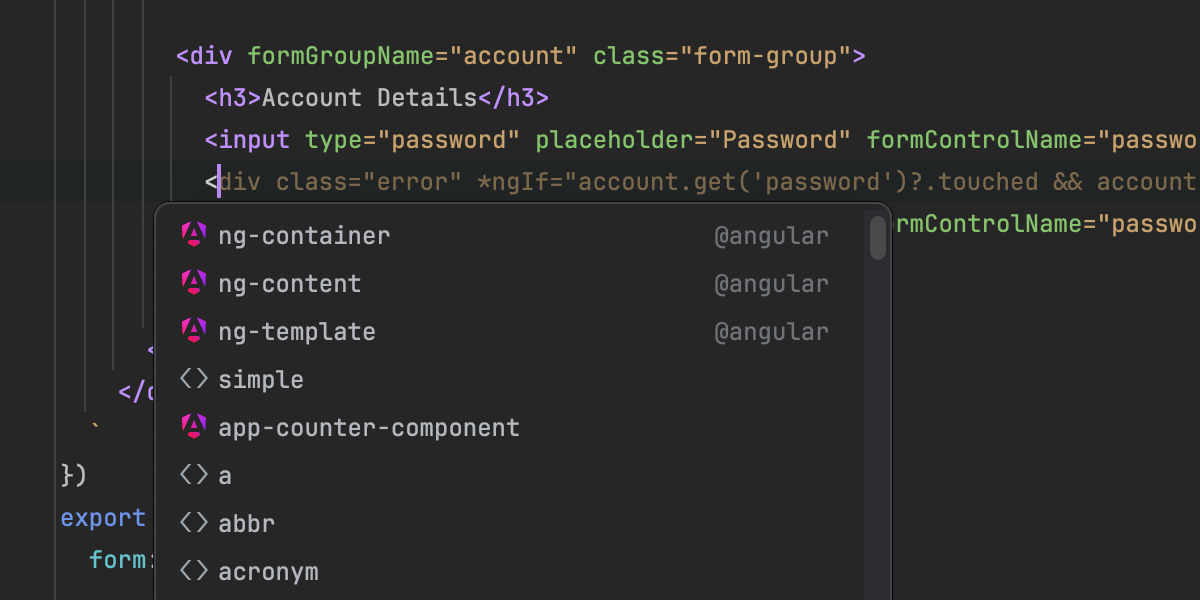Screen dimensions: 1200x600
Task: Click the tag icon beside acronym
Action: (193, 572)
